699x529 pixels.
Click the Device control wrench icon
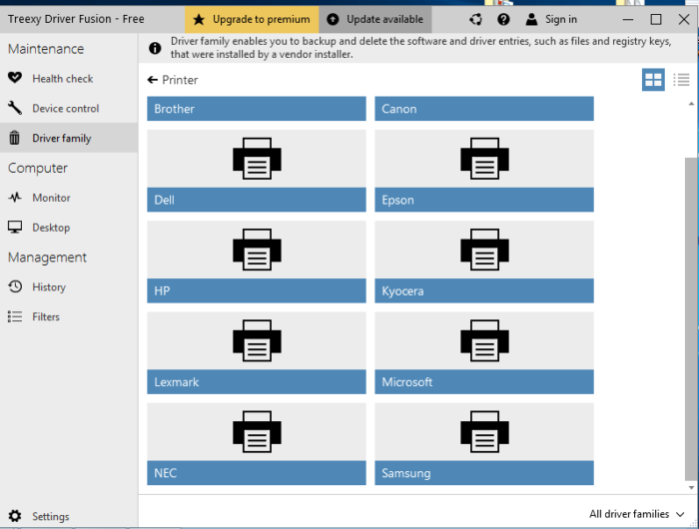point(15,108)
